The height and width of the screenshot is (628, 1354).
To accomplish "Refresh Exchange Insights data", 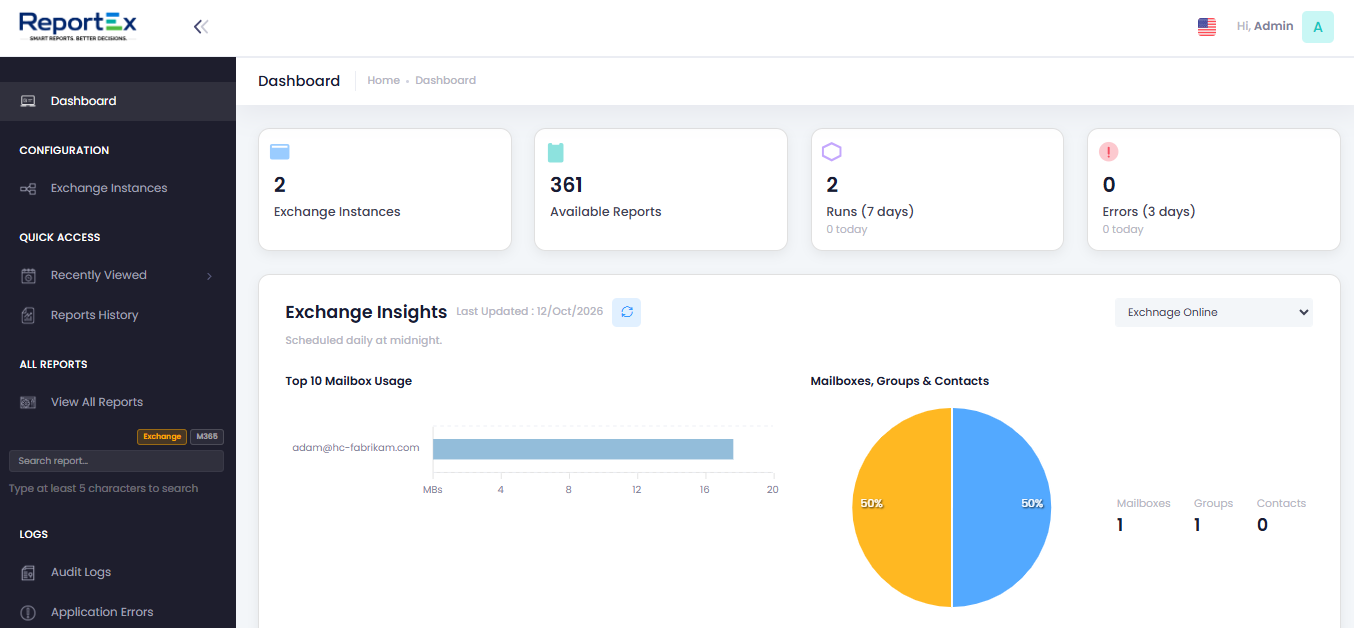I will 627,312.
